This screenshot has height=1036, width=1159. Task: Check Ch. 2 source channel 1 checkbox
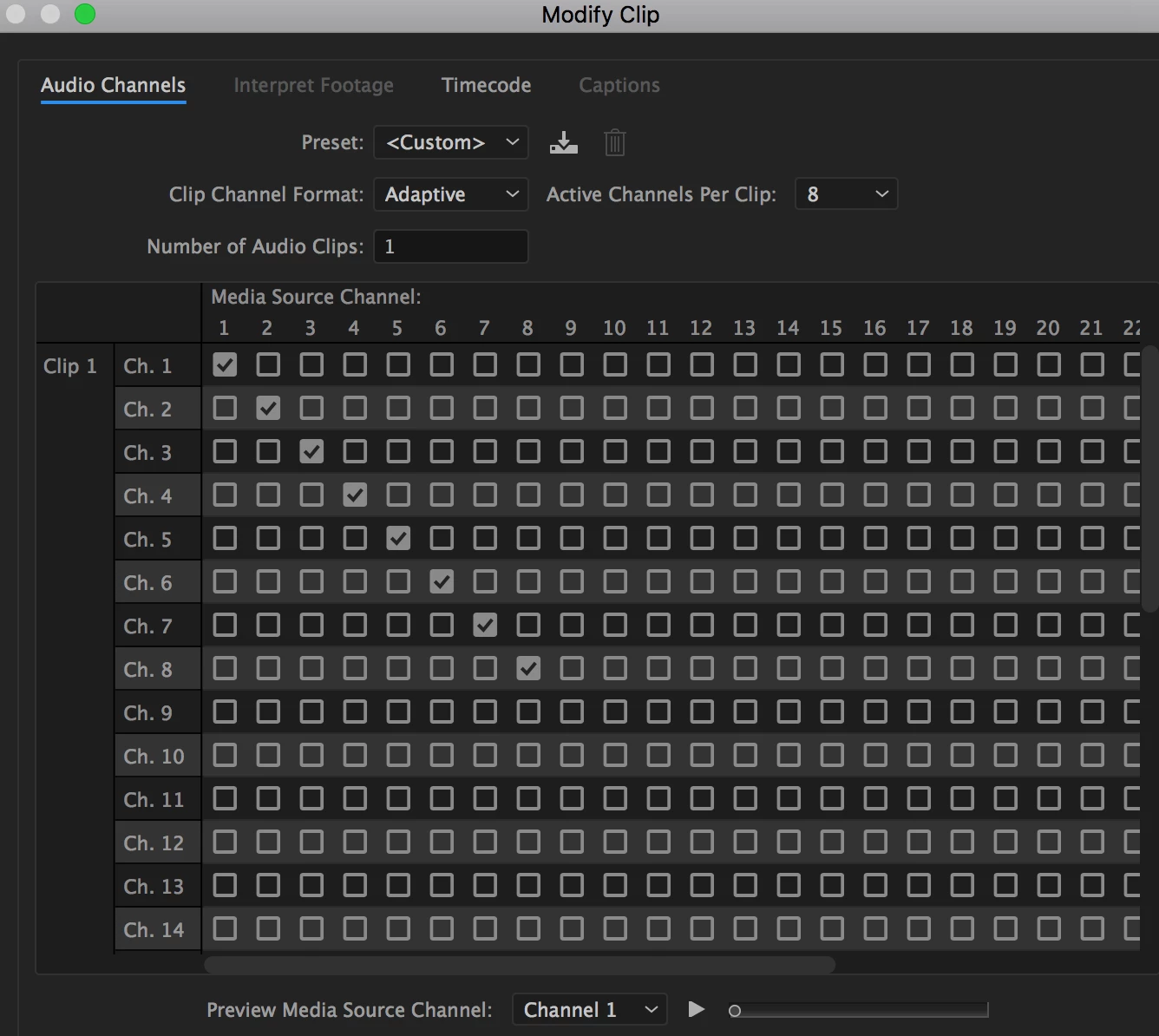[225, 408]
